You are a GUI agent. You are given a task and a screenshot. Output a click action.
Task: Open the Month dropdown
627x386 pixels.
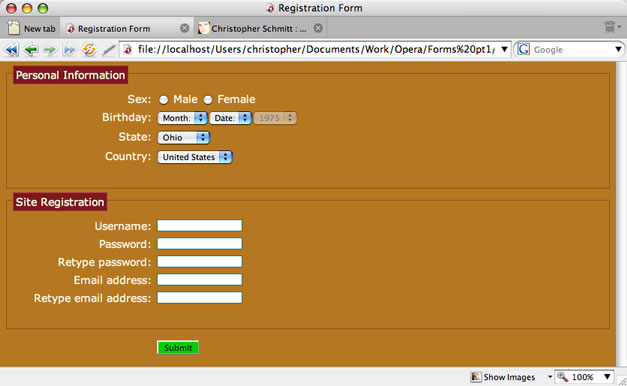pyautogui.click(x=182, y=118)
